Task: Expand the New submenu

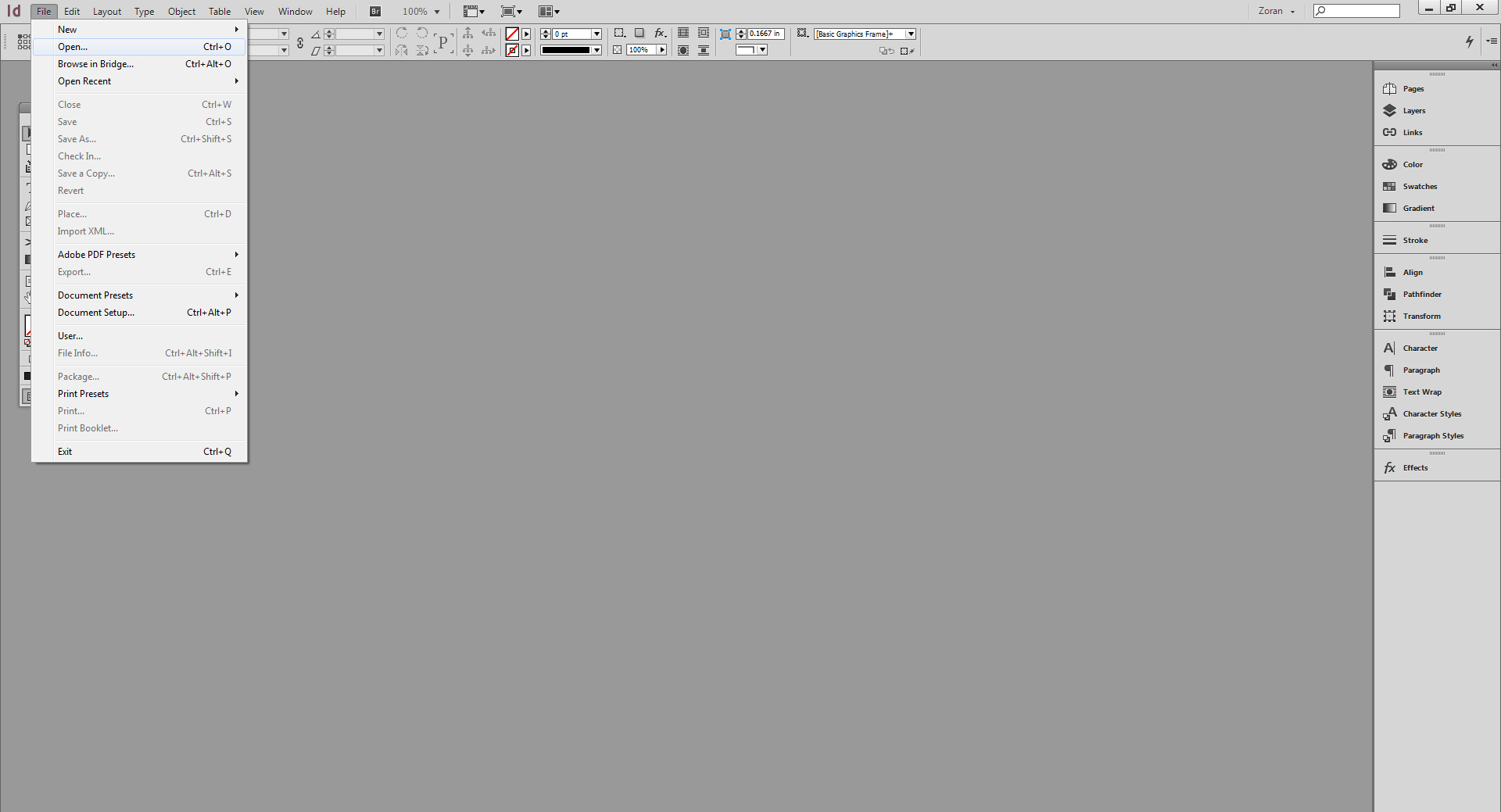Action: click(139, 30)
